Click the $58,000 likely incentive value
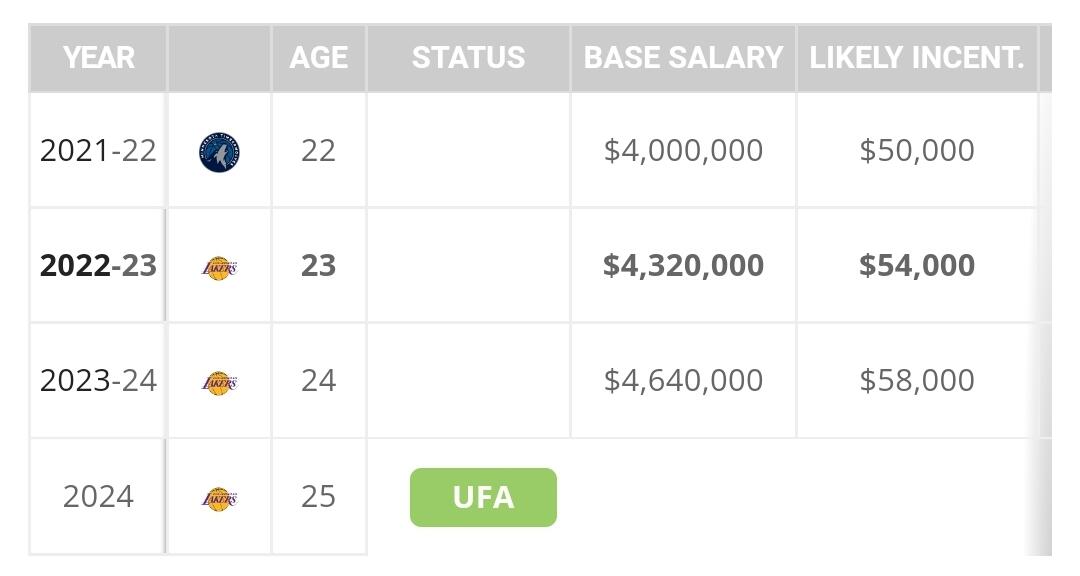Image resolution: width=1080 pixels, height=576 pixels. [917, 381]
